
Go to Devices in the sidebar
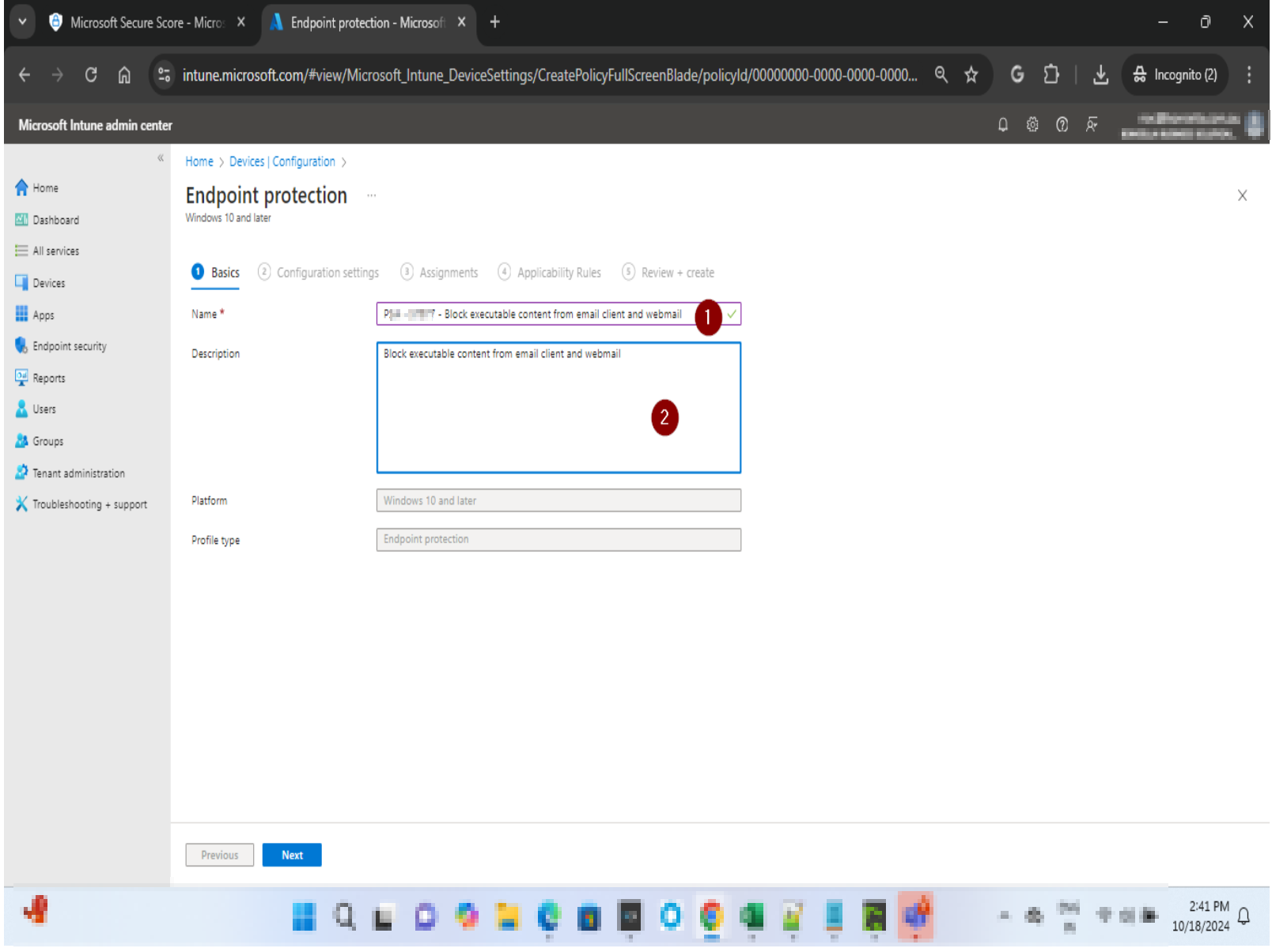point(40,283)
